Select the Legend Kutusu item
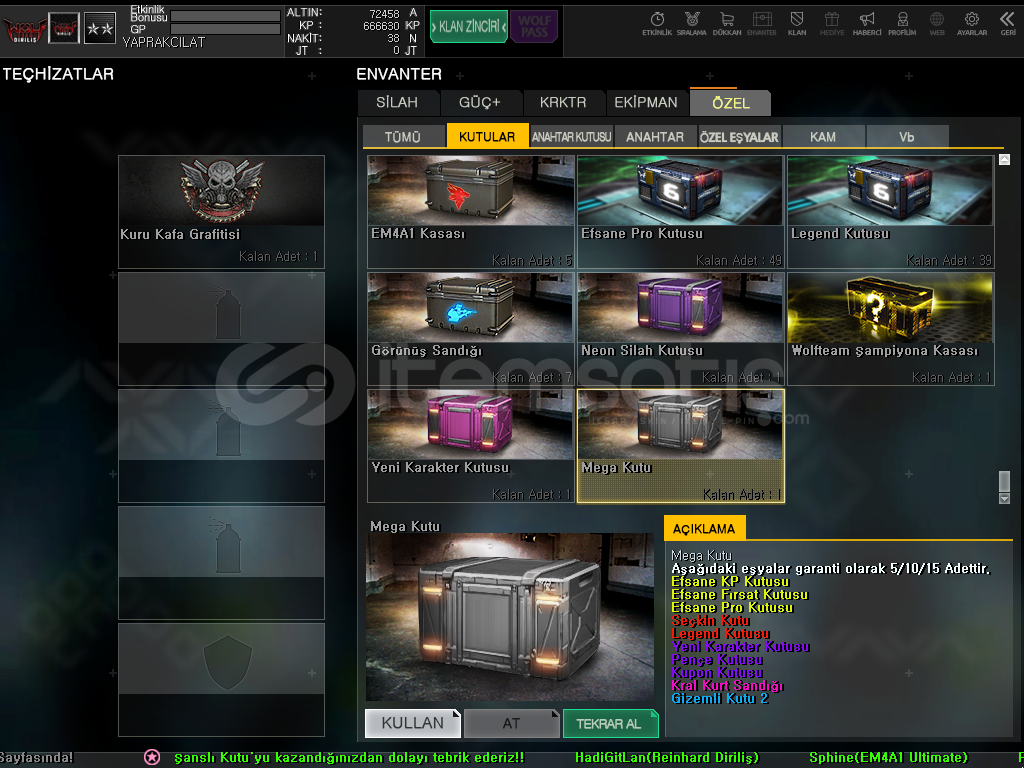Image resolution: width=1024 pixels, height=768 pixels. (x=891, y=212)
